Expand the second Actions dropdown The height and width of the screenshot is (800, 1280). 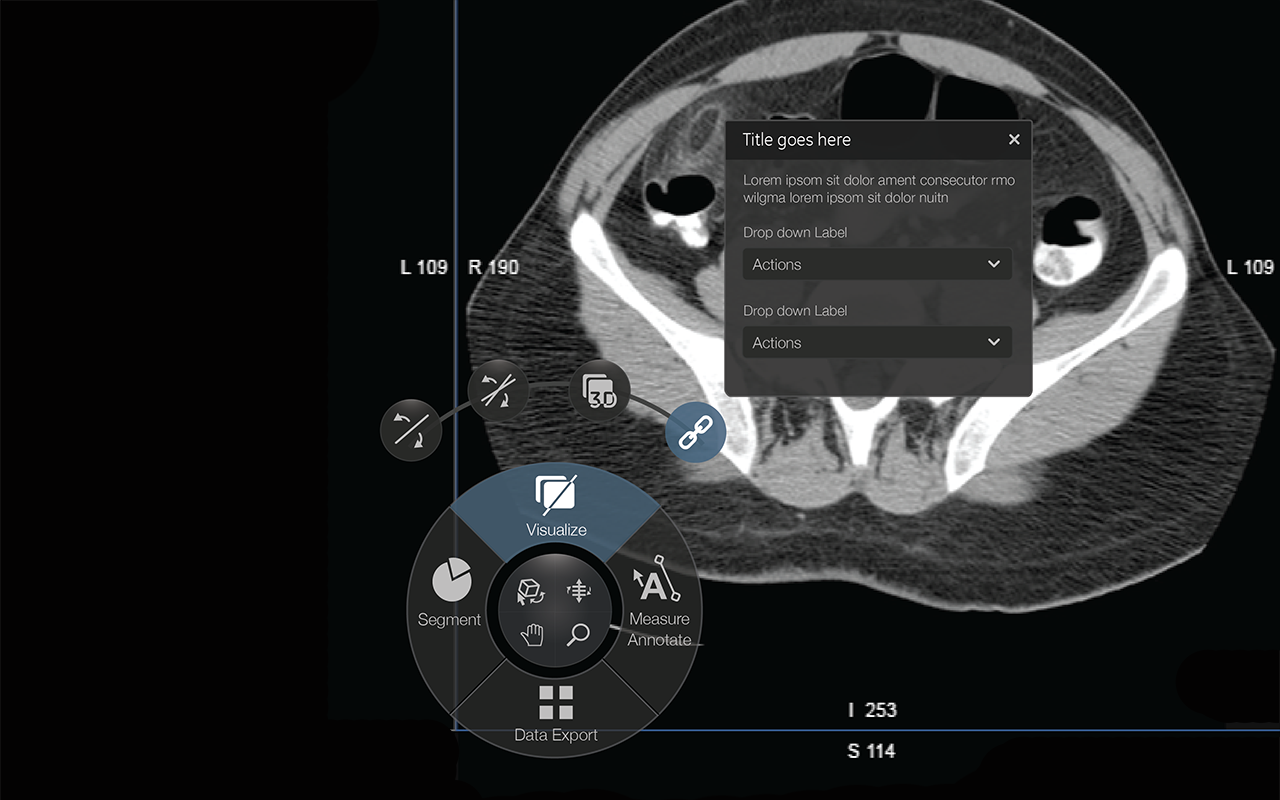click(877, 343)
